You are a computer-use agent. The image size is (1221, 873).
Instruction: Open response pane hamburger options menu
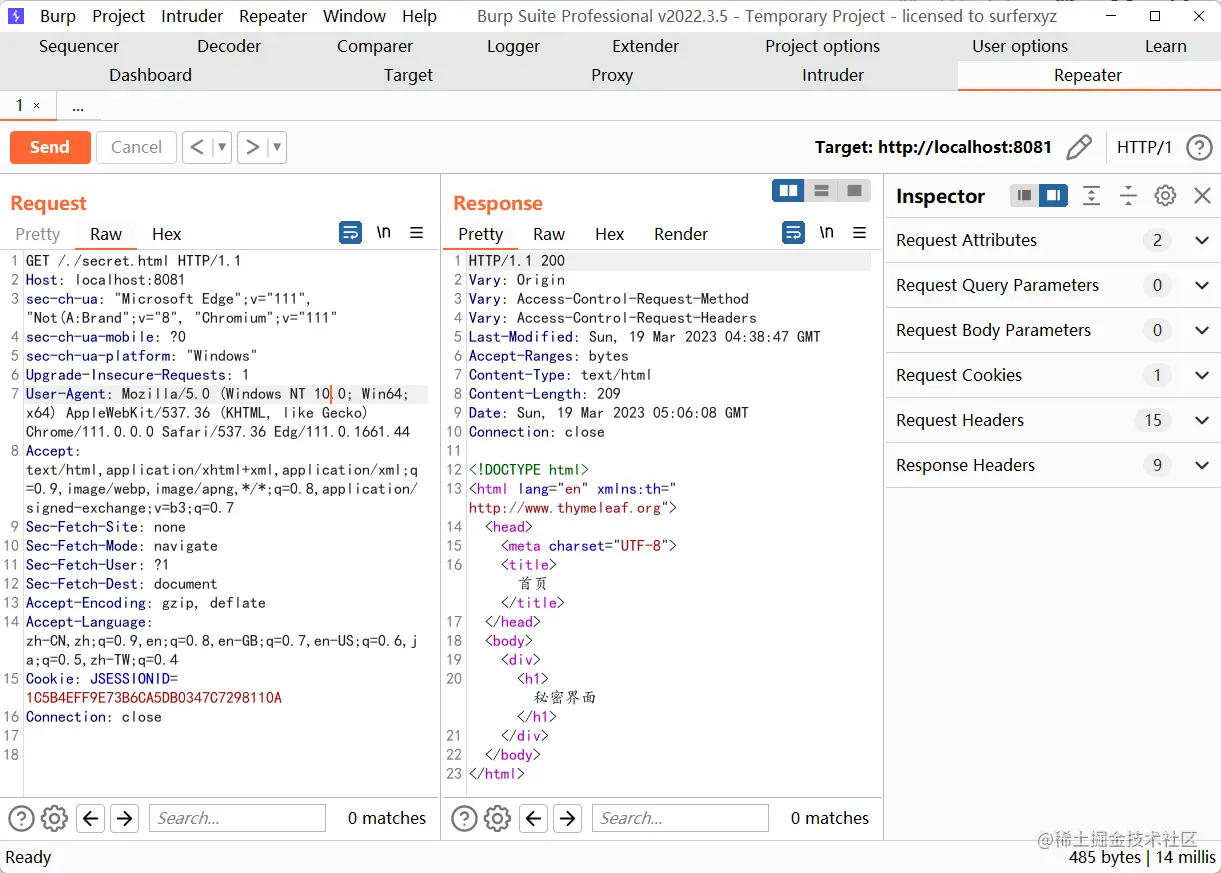tap(859, 233)
